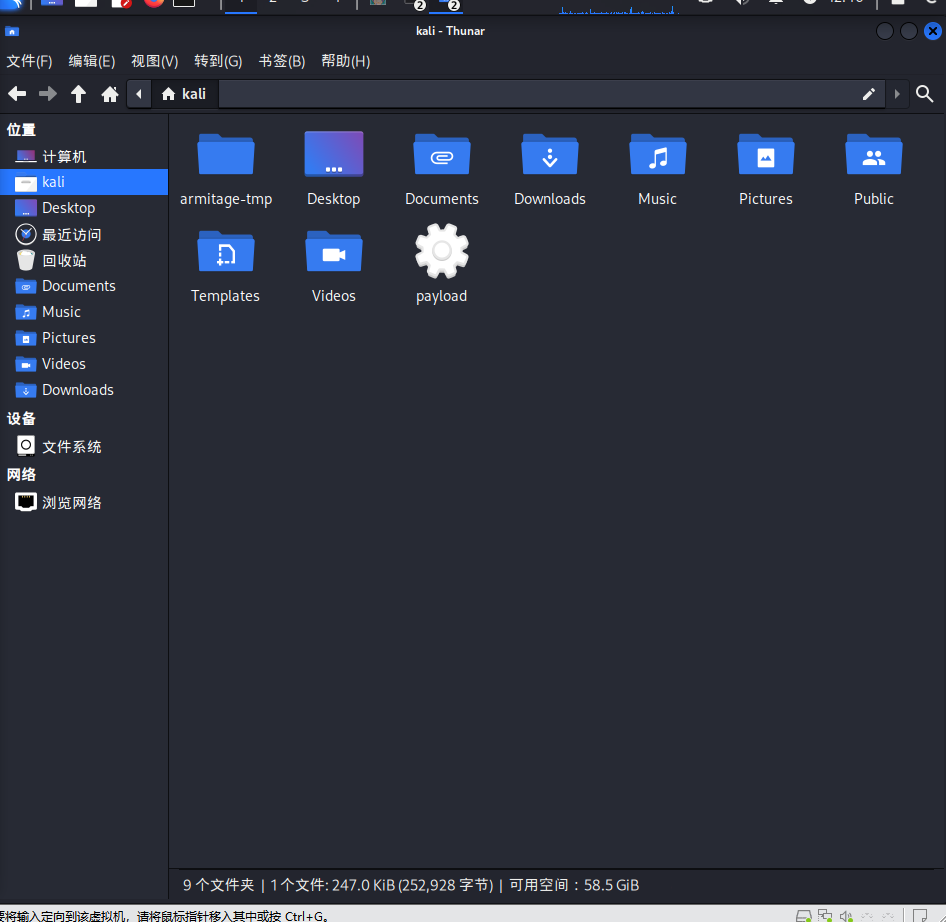The height and width of the screenshot is (922, 946).
Task: Select 文件系统 under devices
Action: 84,447
